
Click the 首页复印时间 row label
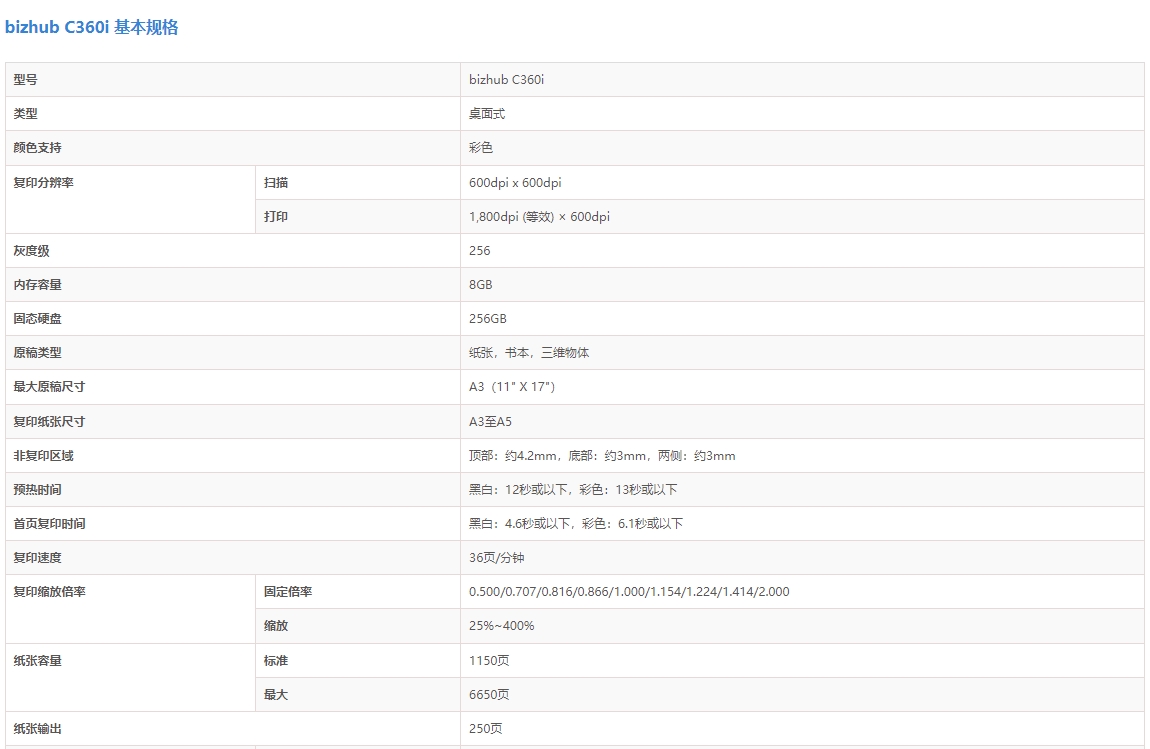click(50, 524)
